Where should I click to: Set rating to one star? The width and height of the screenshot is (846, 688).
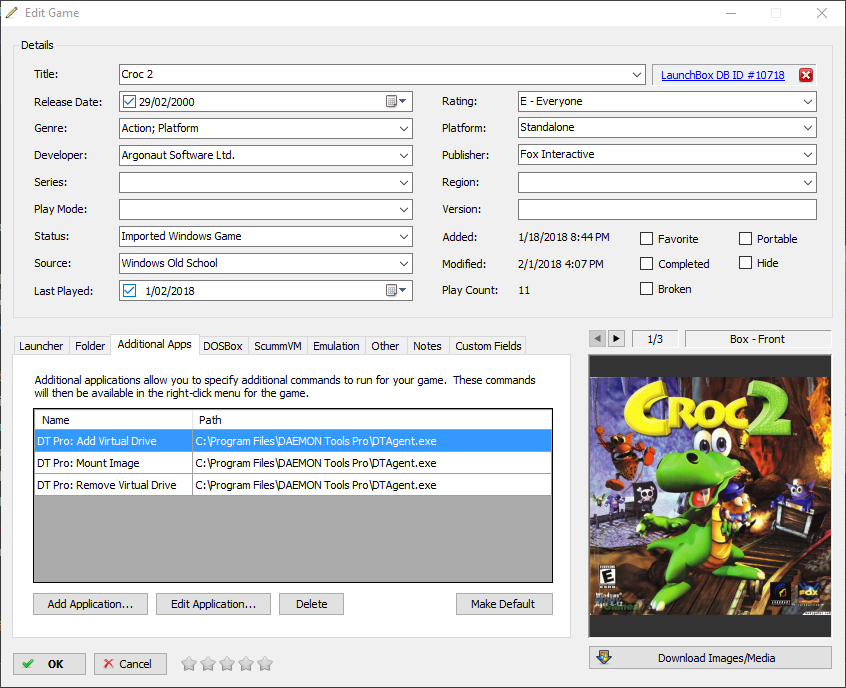click(x=189, y=664)
